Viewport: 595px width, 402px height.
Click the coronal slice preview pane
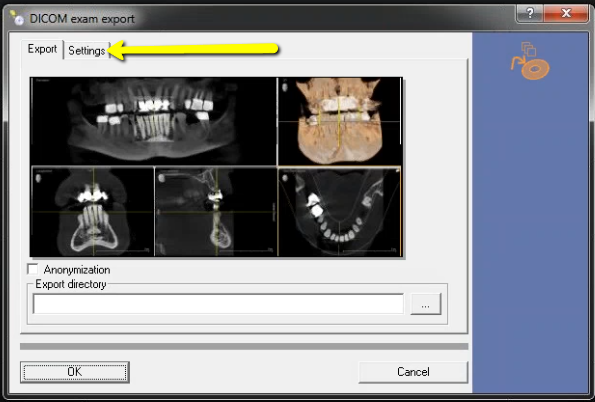(93, 211)
